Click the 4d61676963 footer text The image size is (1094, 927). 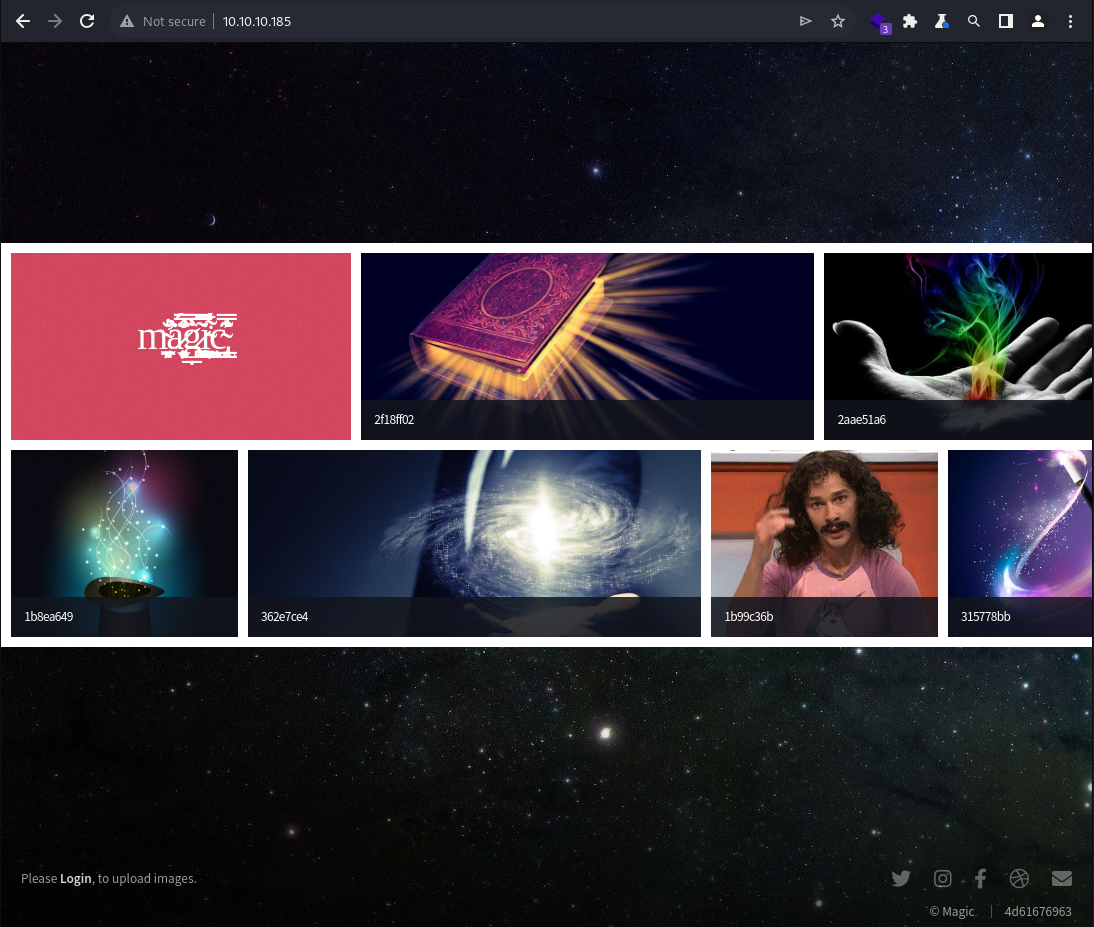coord(1037,911)
